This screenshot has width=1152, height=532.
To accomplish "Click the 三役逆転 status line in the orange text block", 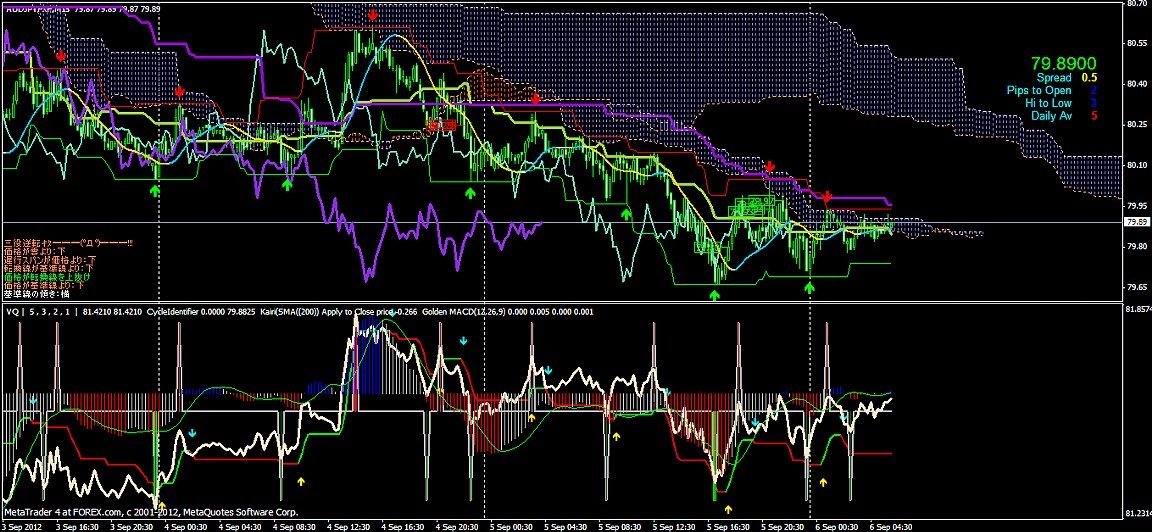I will [68, 243].
